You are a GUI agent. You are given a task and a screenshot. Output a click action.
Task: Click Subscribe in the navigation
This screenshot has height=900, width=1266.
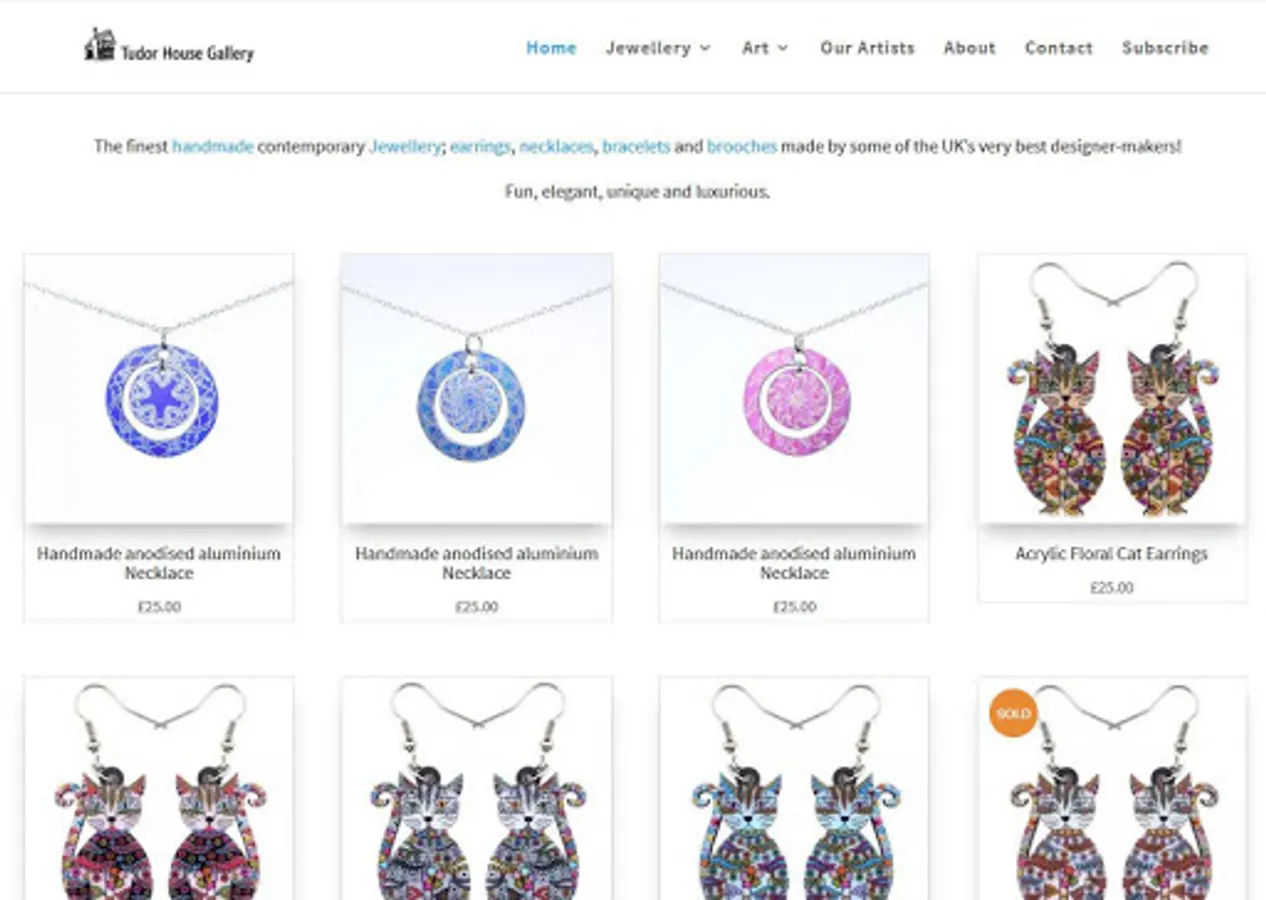point(1165,47)
